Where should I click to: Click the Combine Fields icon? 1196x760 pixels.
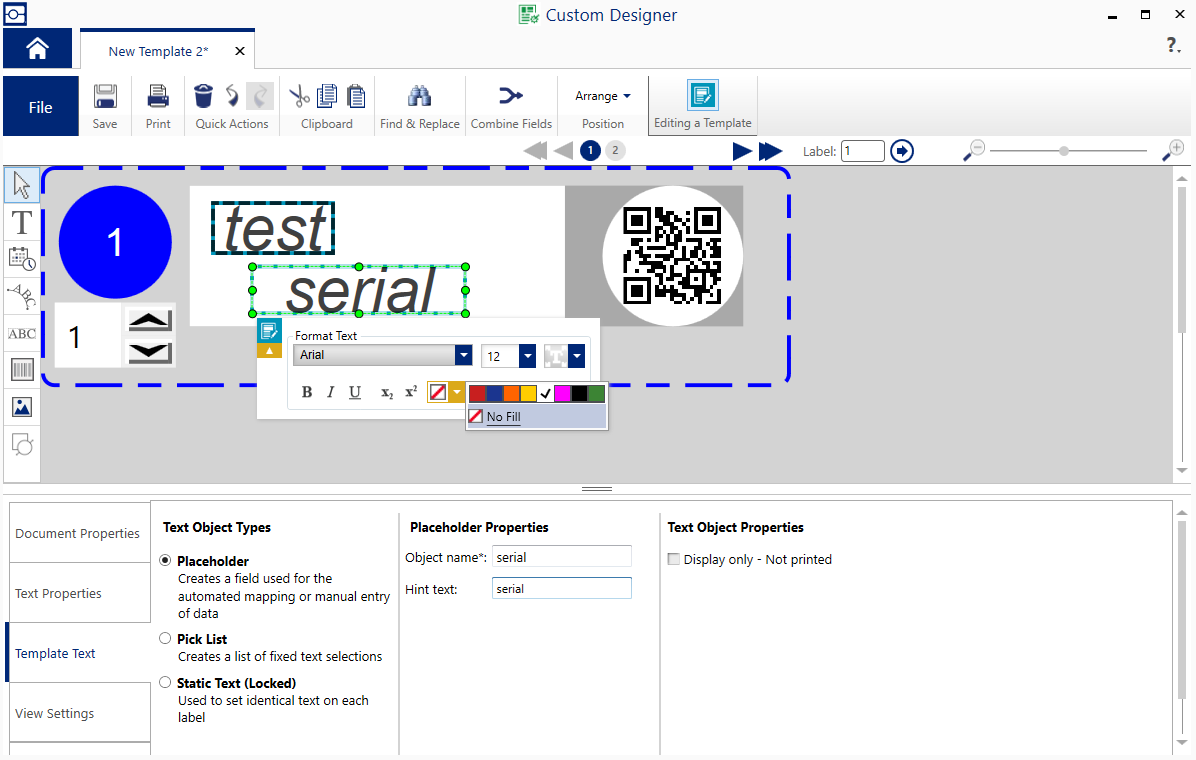(511, 97)
